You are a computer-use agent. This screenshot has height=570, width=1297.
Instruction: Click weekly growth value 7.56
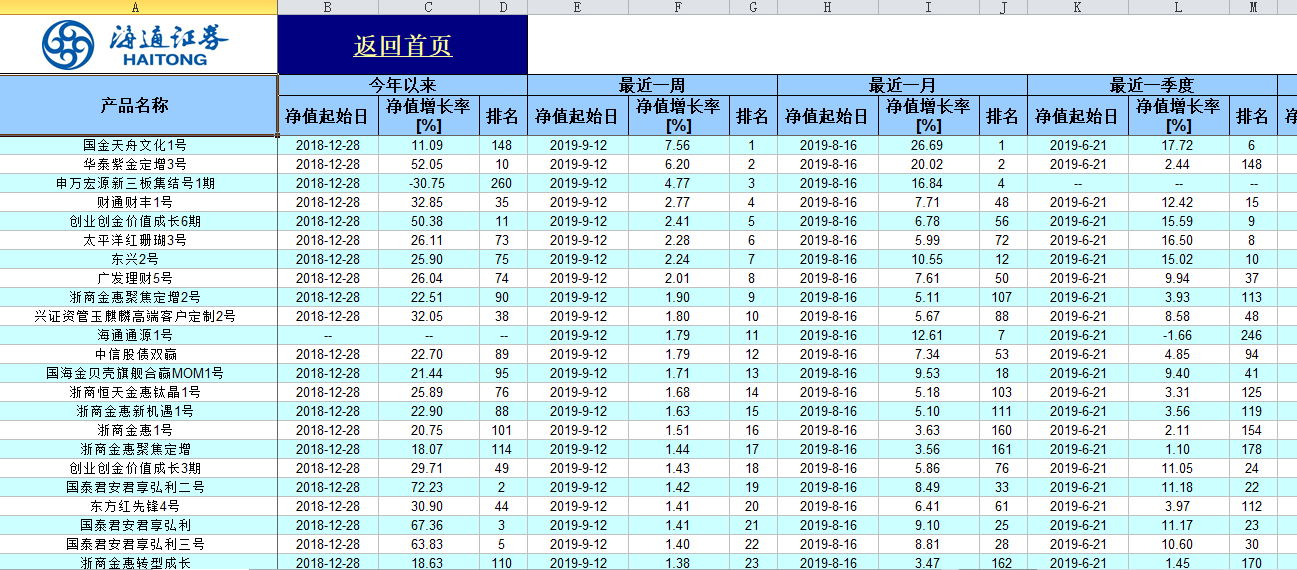point(679,145)
